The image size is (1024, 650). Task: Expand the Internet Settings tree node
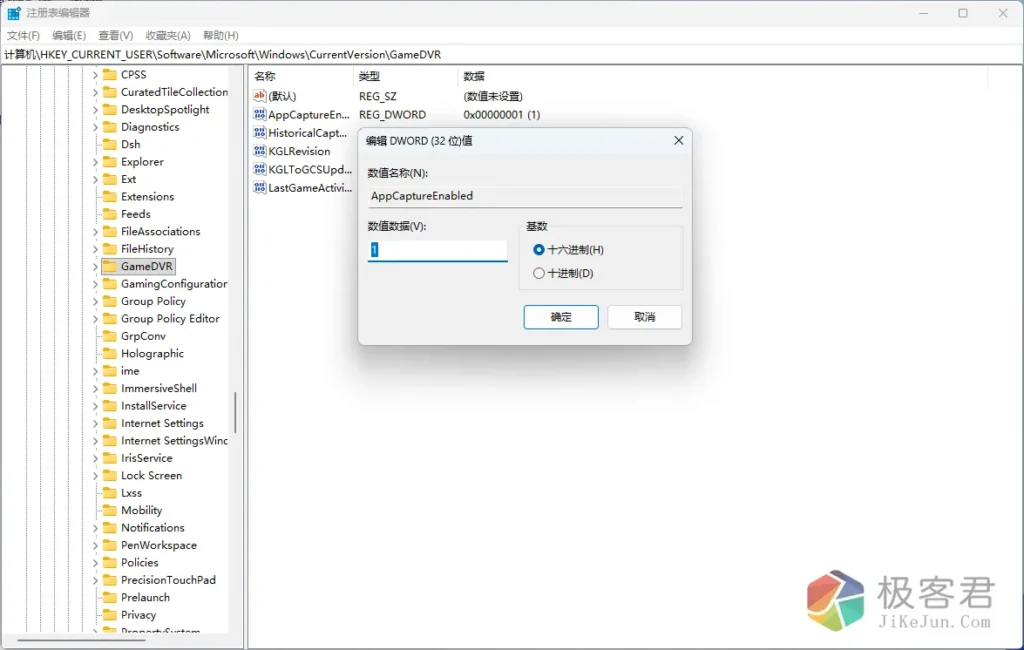(96, 423)
